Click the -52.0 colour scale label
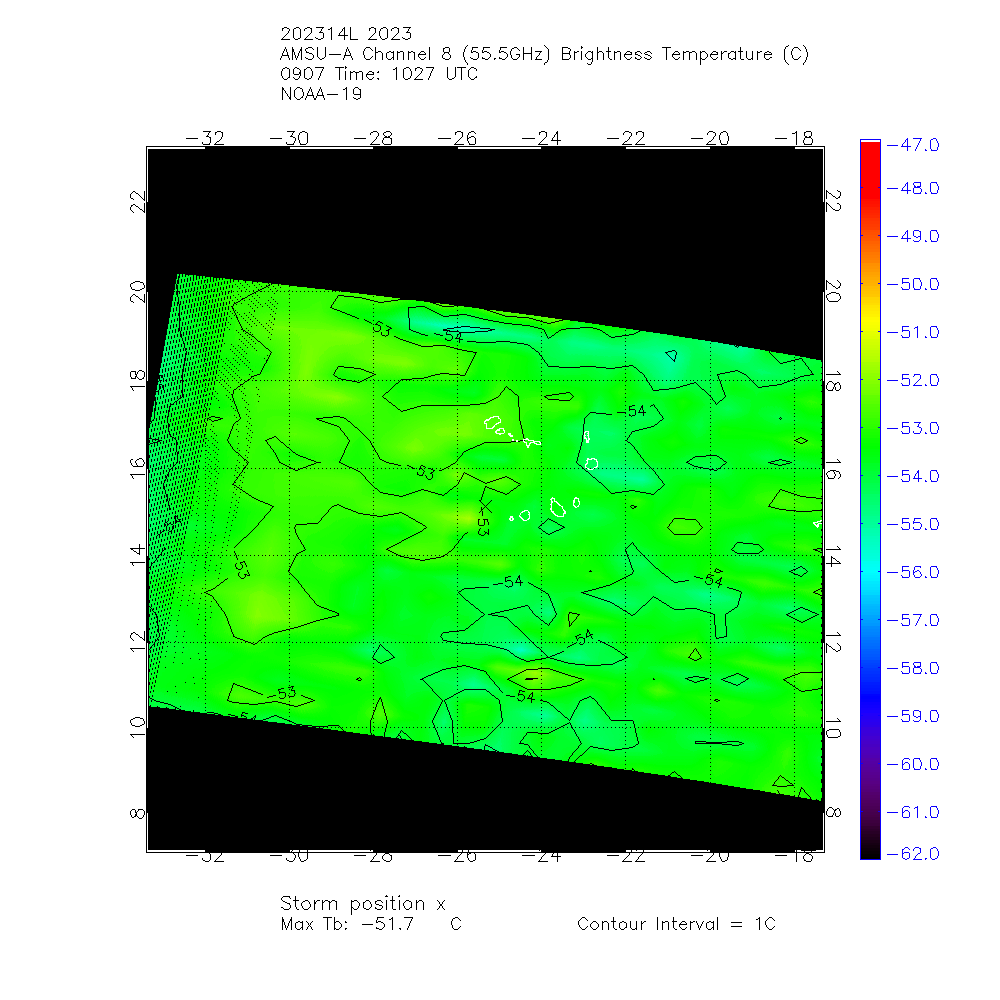This screenshot has height=1000, width=1000. tap(913, 380)
